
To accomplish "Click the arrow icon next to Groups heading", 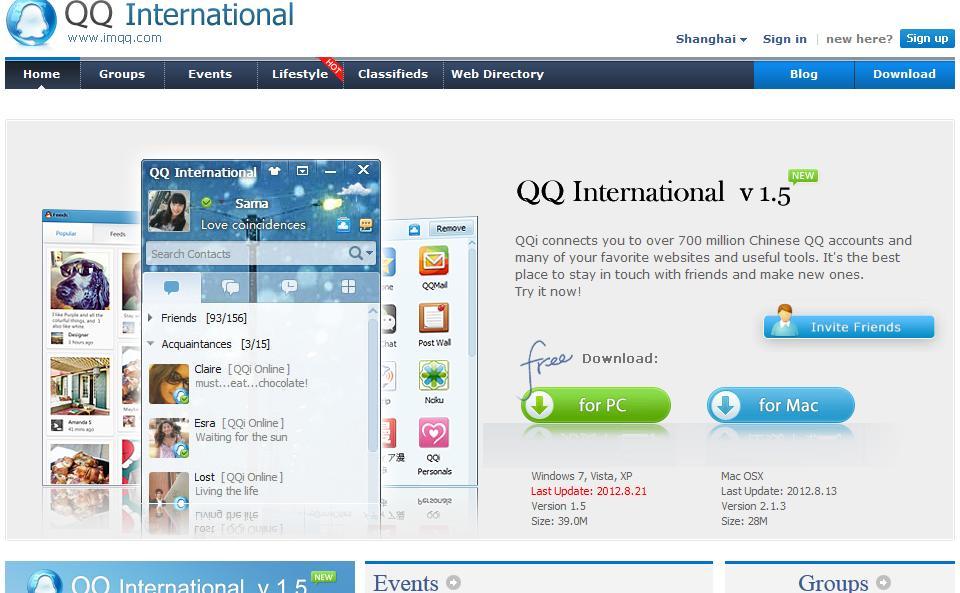I will tap(883, 582).
